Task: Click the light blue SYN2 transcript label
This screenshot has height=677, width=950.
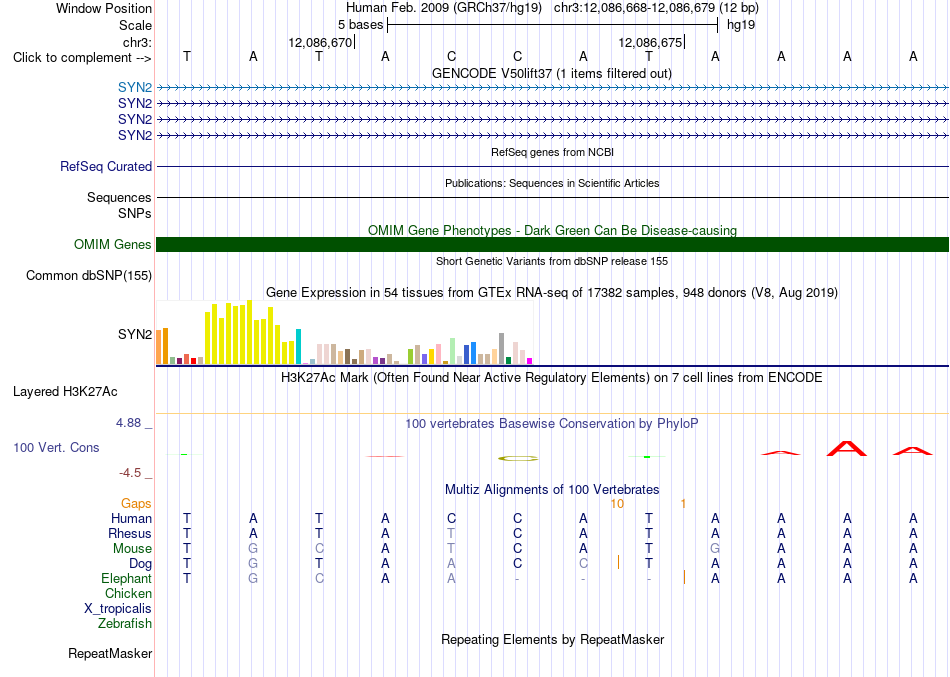Action: point(135,87)
